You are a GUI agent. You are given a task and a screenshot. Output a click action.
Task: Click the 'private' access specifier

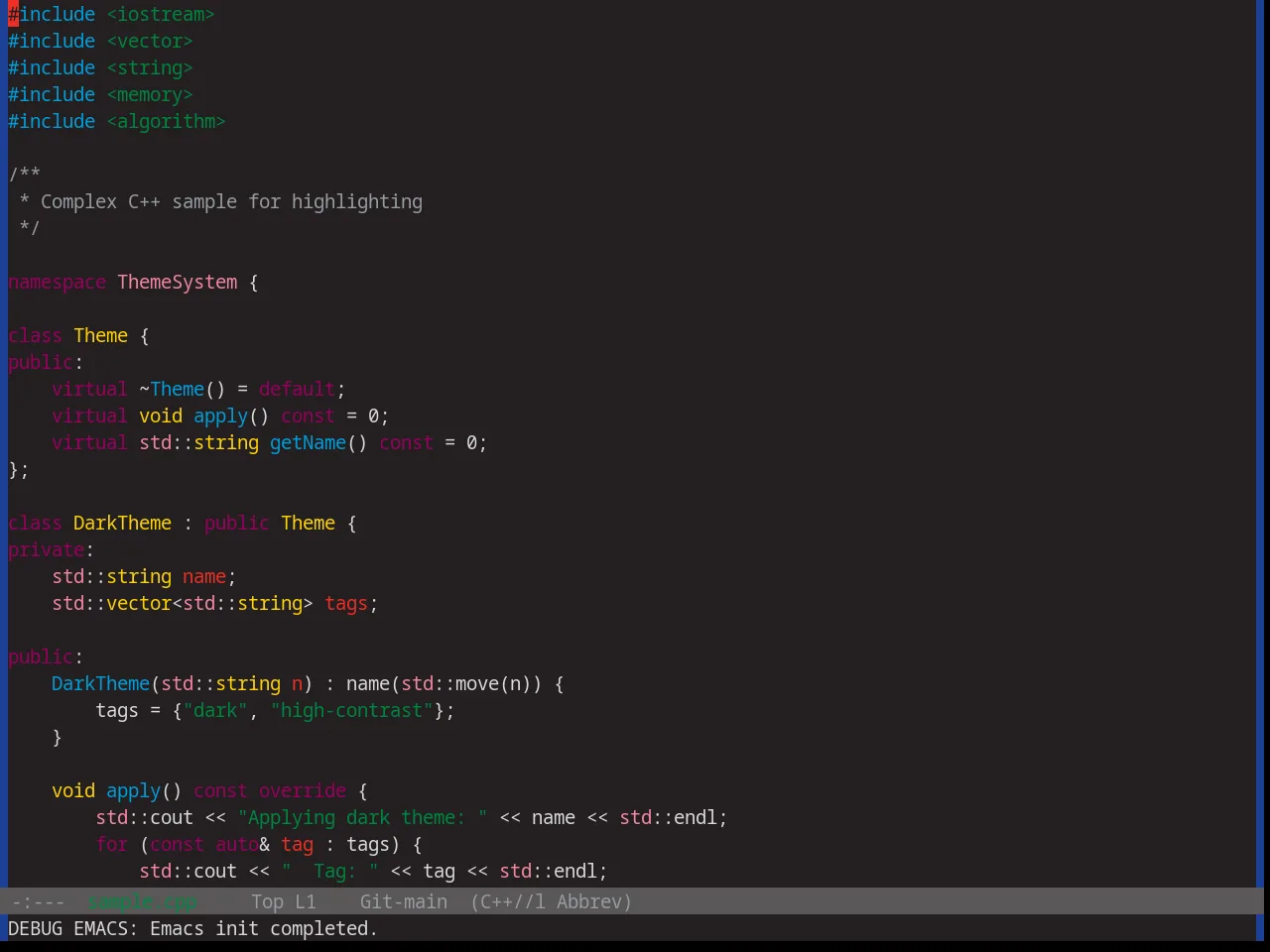(x=46, y=549)
